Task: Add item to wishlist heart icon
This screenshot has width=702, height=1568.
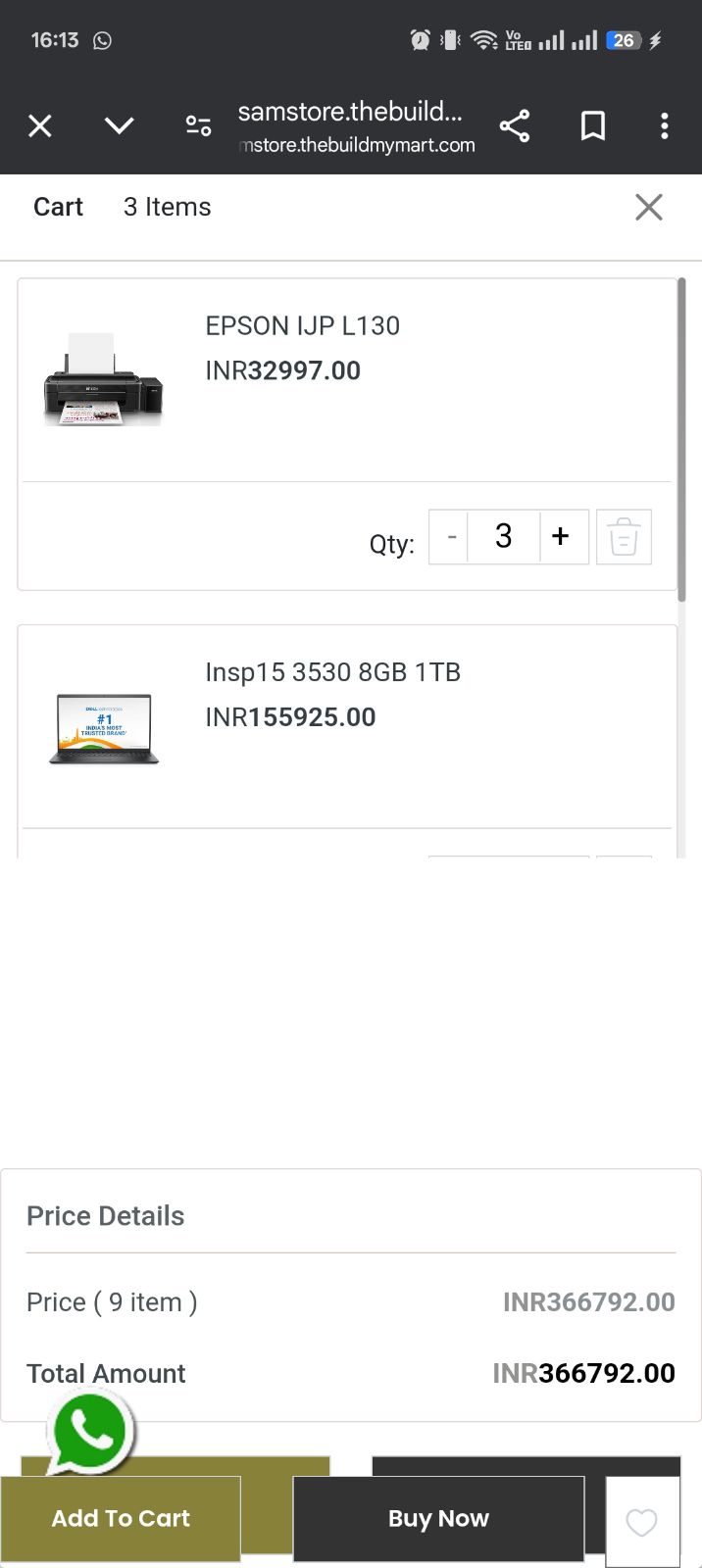Action: pos(642,1522)
